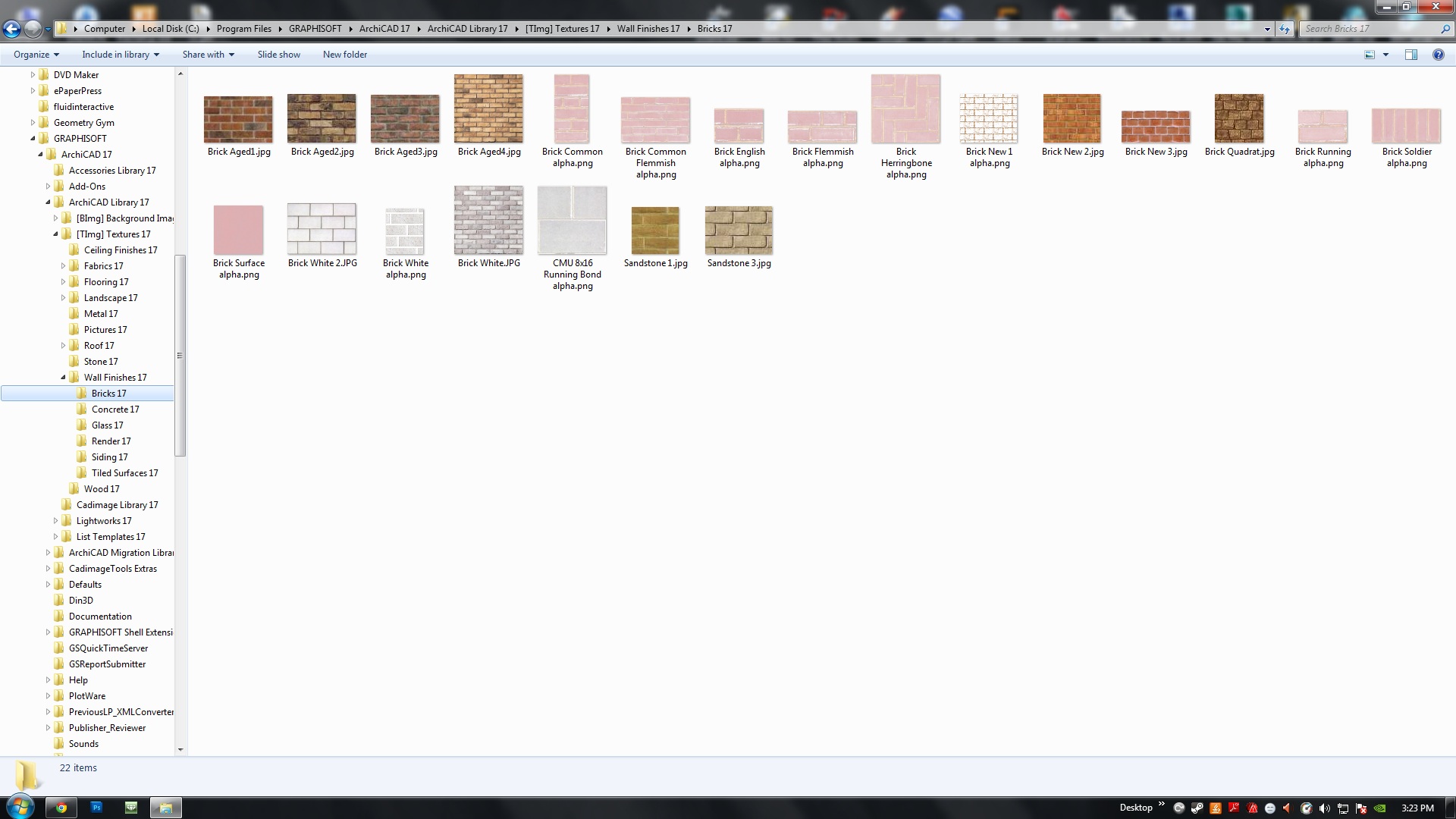Start the Slide show
Viewport: 1456px width, 819px height.
coord(278,55)
